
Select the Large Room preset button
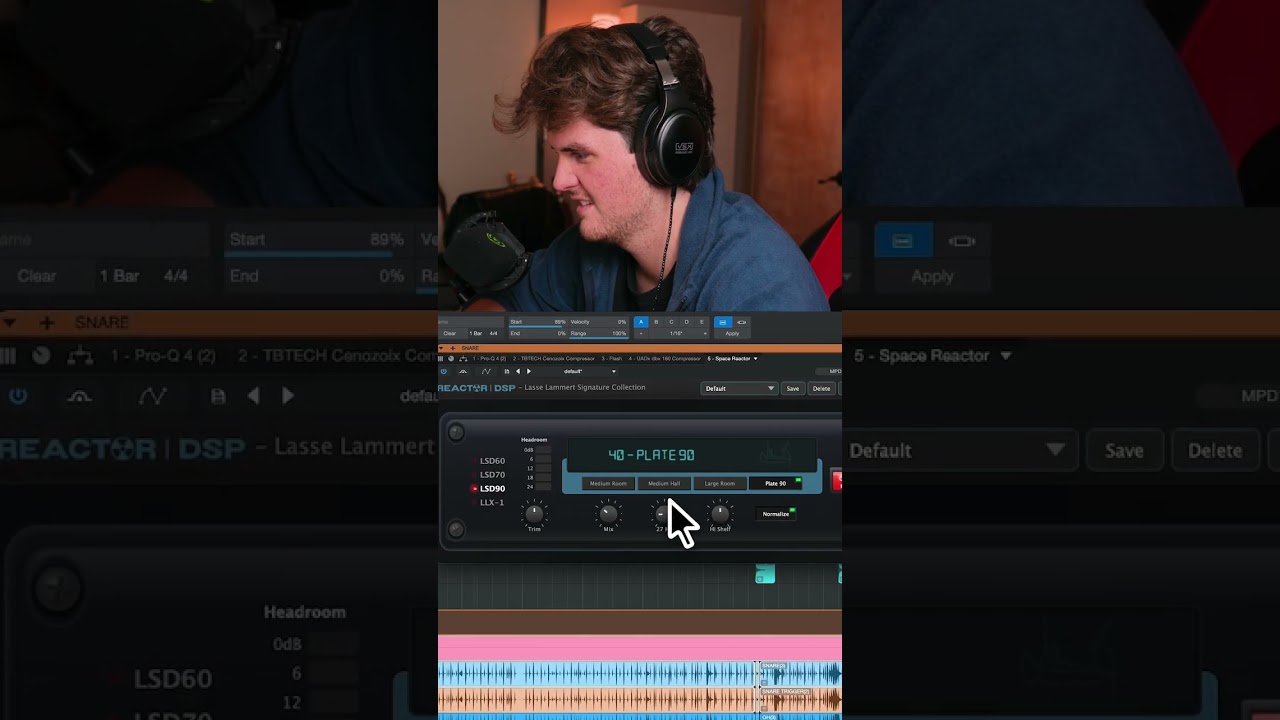point(720,483)
